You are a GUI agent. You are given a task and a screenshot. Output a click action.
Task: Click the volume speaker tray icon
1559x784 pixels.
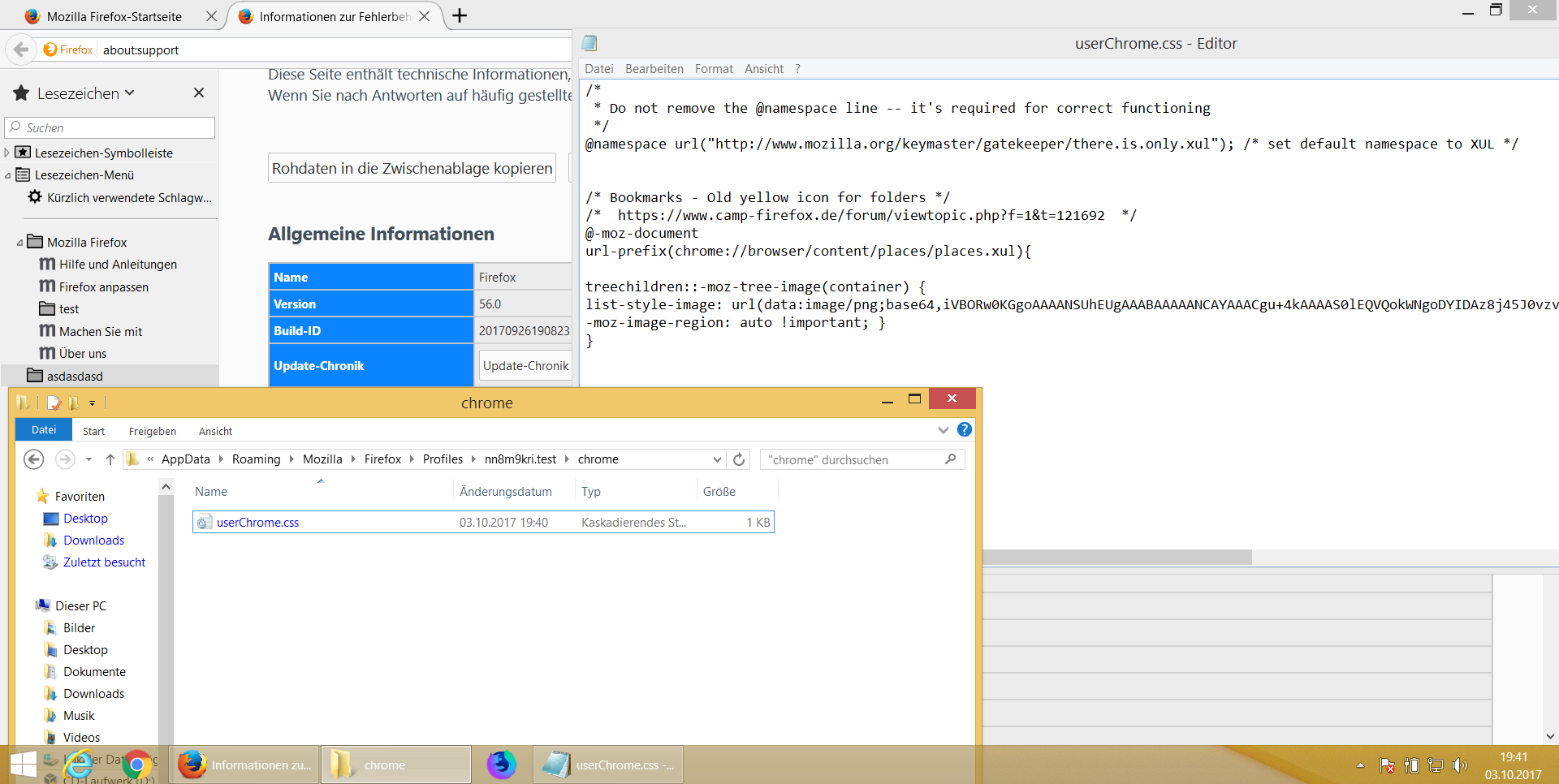[x=1459, y=765]
